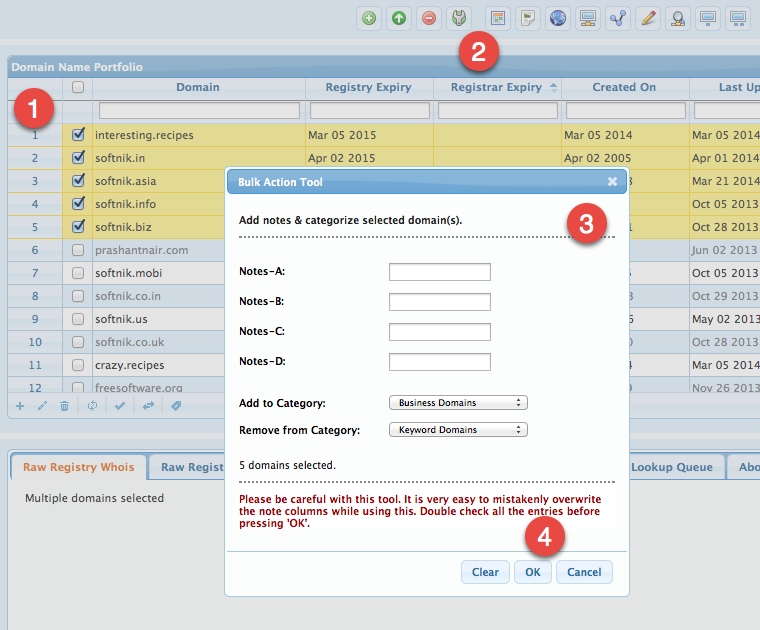The width and height of the screenshot is (760, 630).
Task: Click the dual-base monitor toolbar icon
Action: [738, 18]
